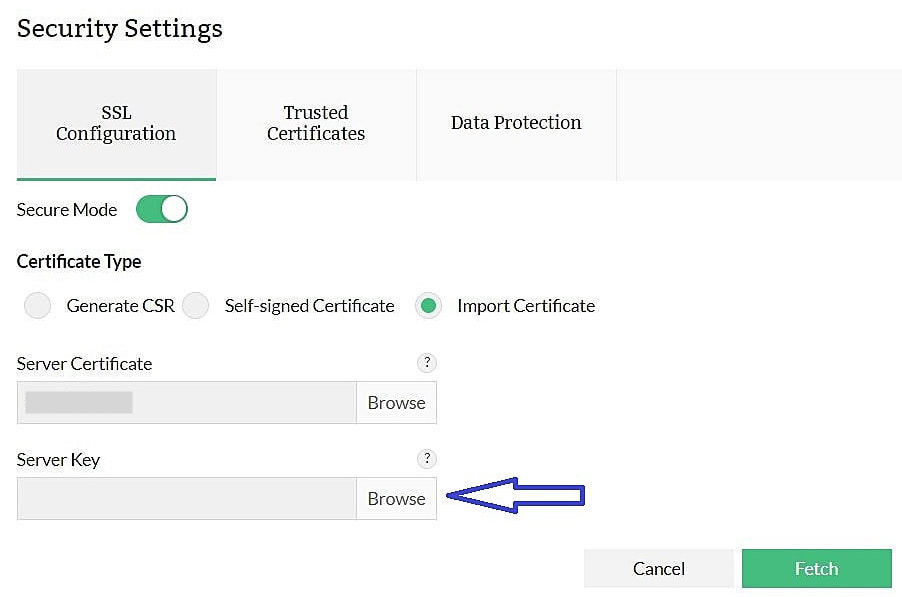Click the Fetch button

point(816,568)
